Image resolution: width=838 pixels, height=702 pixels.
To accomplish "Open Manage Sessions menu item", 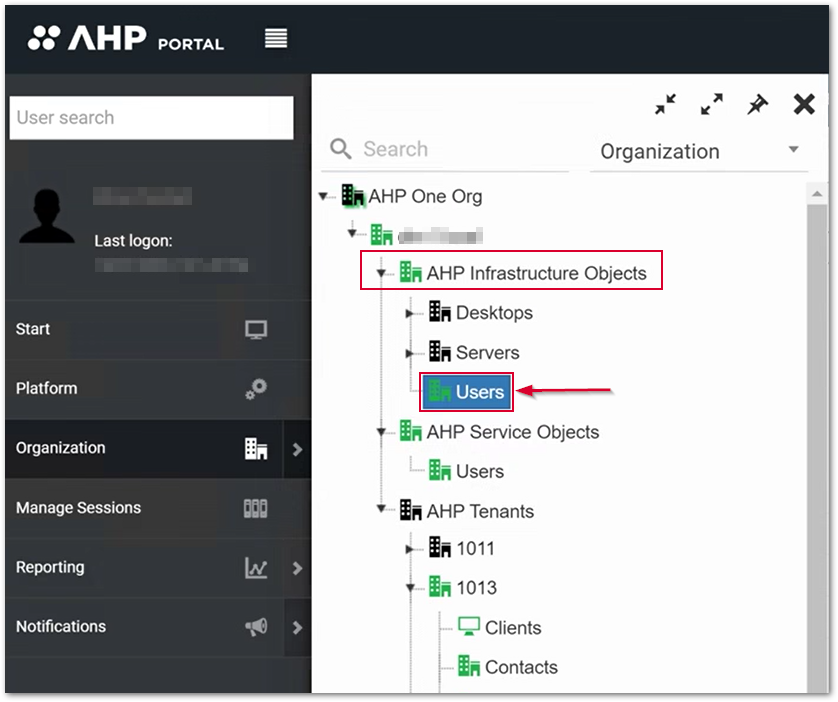I will (158, 508).
